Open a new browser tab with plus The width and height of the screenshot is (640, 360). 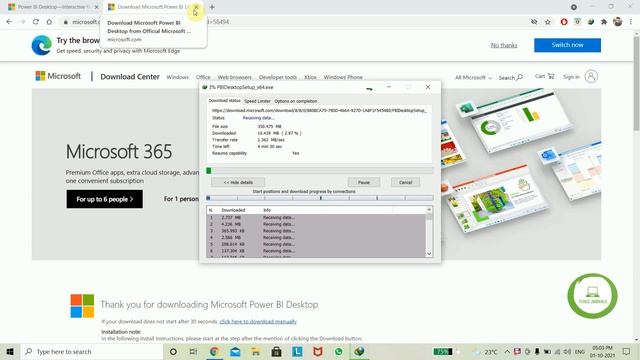pyautogui.click(x=212, y=7)
